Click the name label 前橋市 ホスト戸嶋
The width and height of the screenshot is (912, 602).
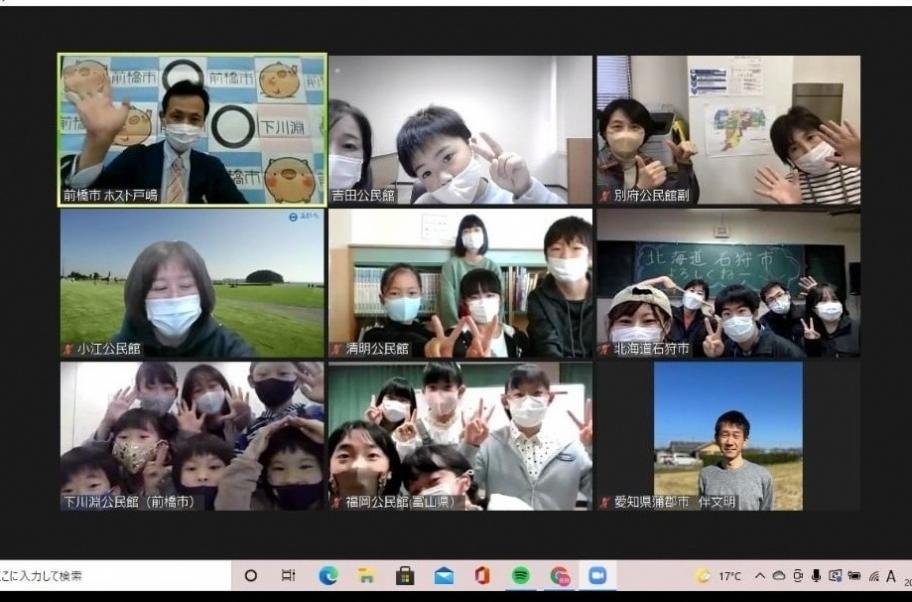point(110,195)
